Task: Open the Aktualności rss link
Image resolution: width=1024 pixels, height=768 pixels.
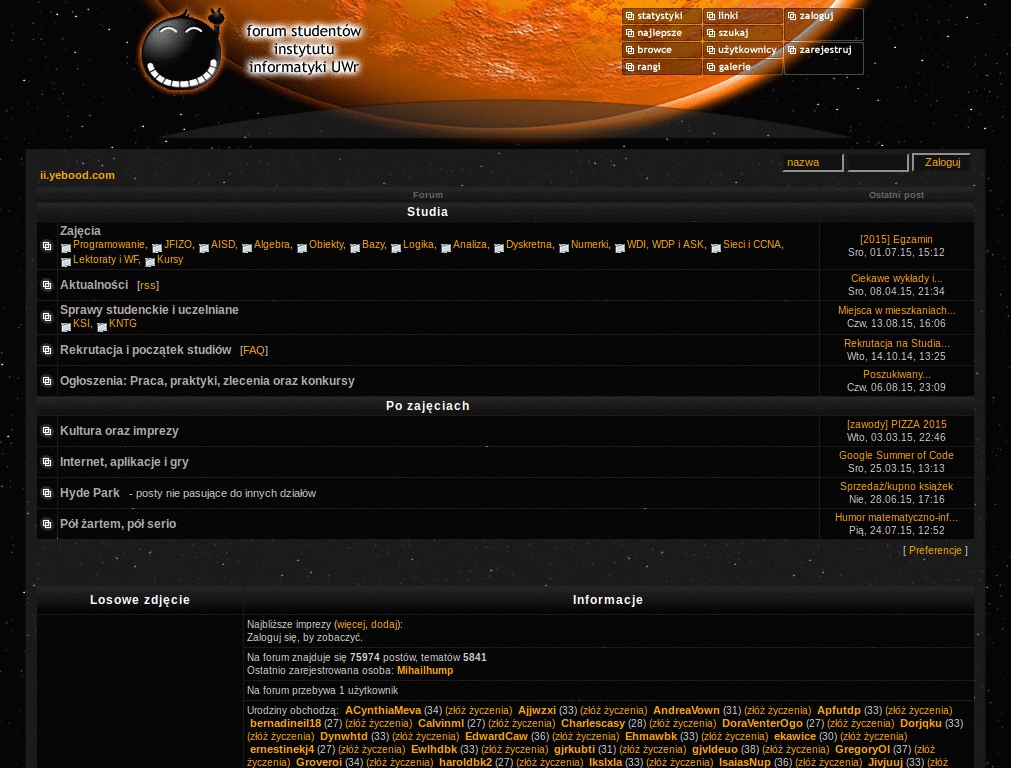Action: pos(148,285)
